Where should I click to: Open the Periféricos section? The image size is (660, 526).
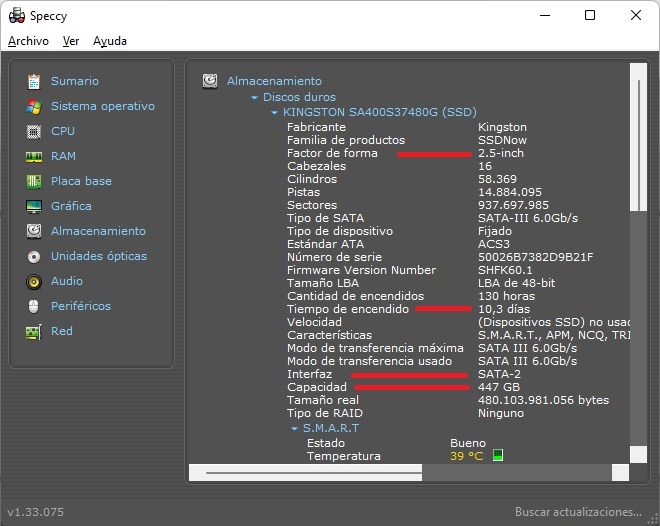(x=81, y=306)
